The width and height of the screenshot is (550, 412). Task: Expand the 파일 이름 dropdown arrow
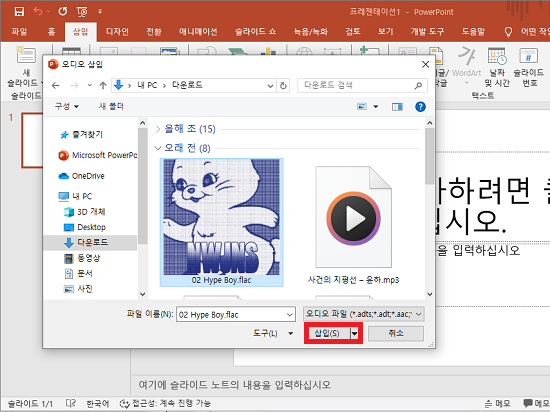tap(290, 315)
